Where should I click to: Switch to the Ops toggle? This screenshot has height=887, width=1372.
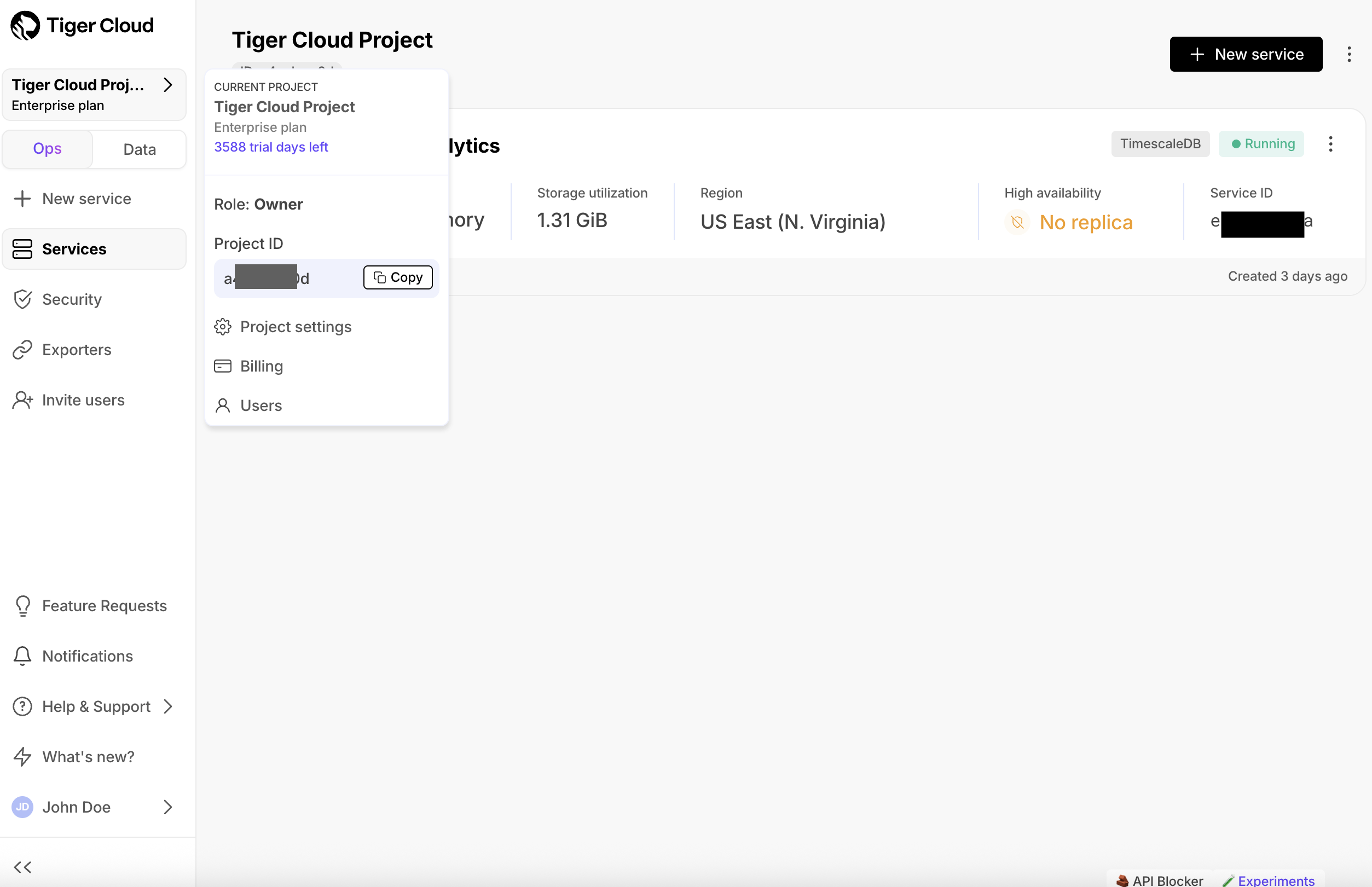pos(47,149)
